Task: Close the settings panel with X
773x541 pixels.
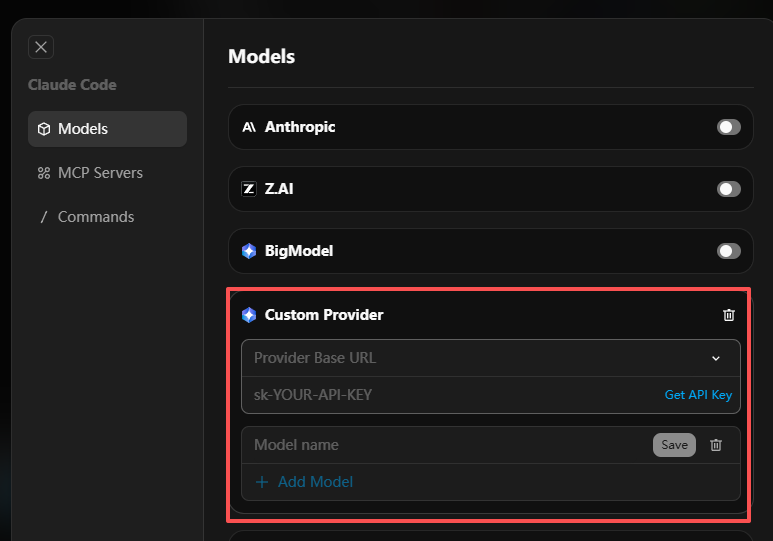Action: [41, 47]
